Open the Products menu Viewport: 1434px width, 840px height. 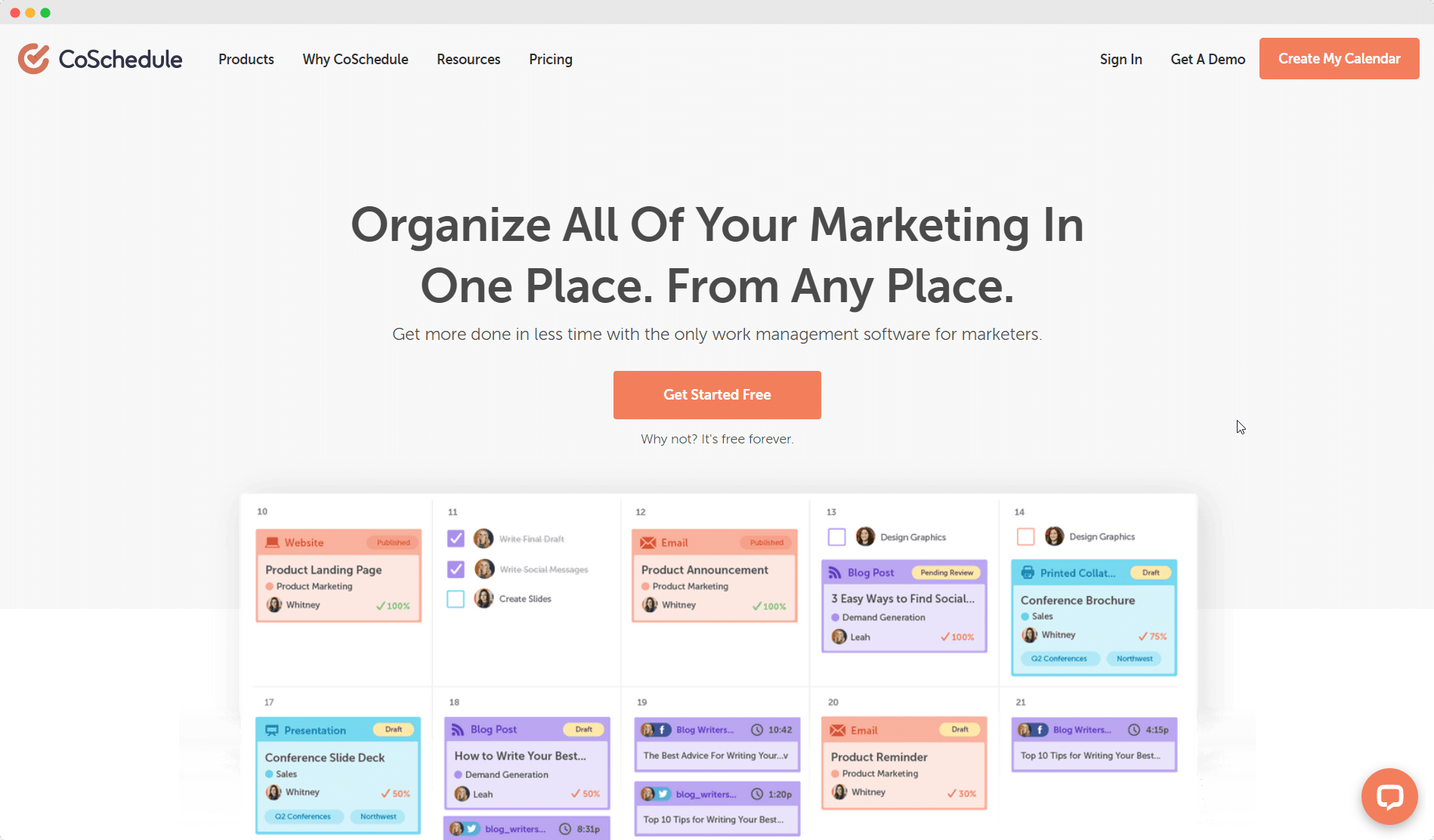click(246, 59)
